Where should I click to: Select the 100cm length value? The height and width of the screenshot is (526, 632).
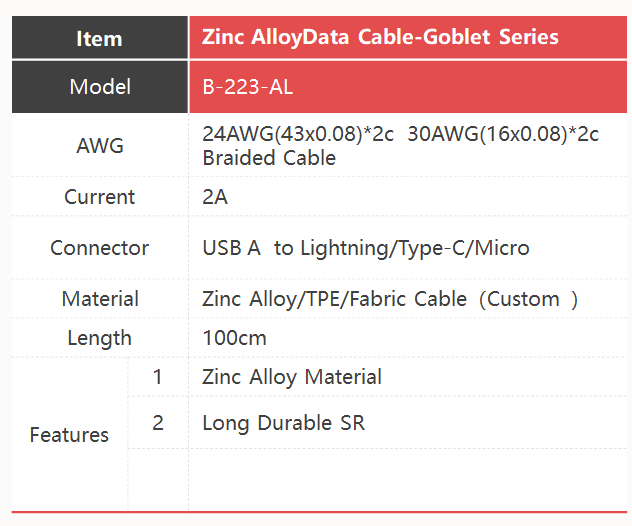pos(234,338)
